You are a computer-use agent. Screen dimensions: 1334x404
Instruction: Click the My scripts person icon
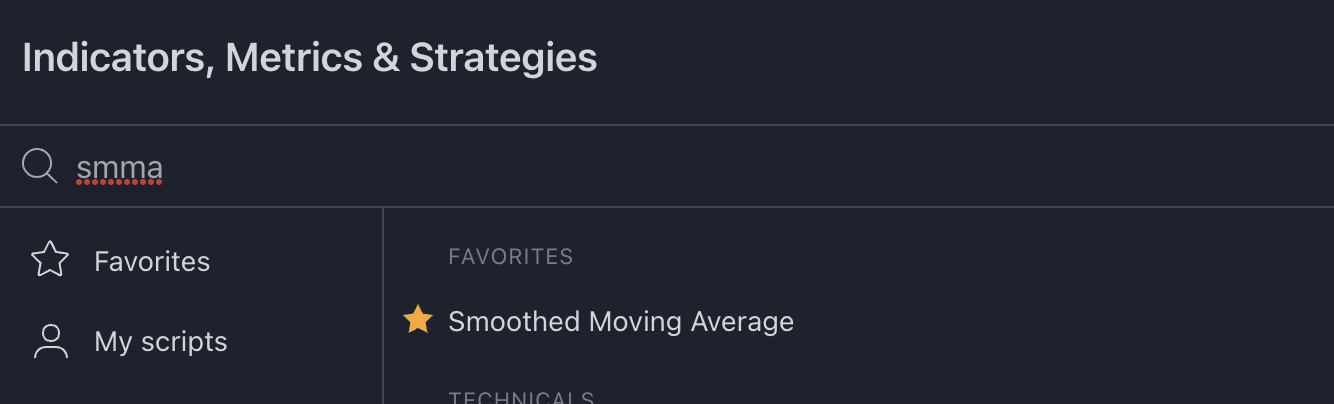coord(50,342)
